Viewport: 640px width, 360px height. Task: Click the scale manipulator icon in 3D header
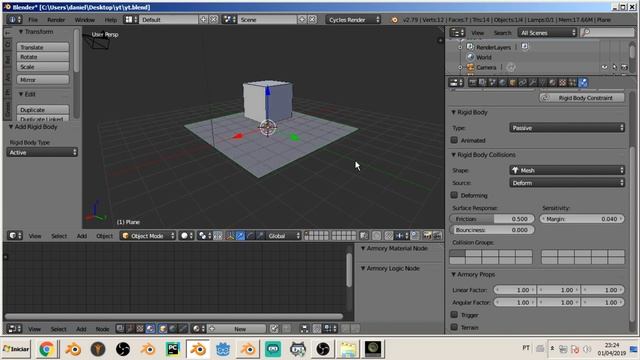pyautogui.click(x=260, y=236)
